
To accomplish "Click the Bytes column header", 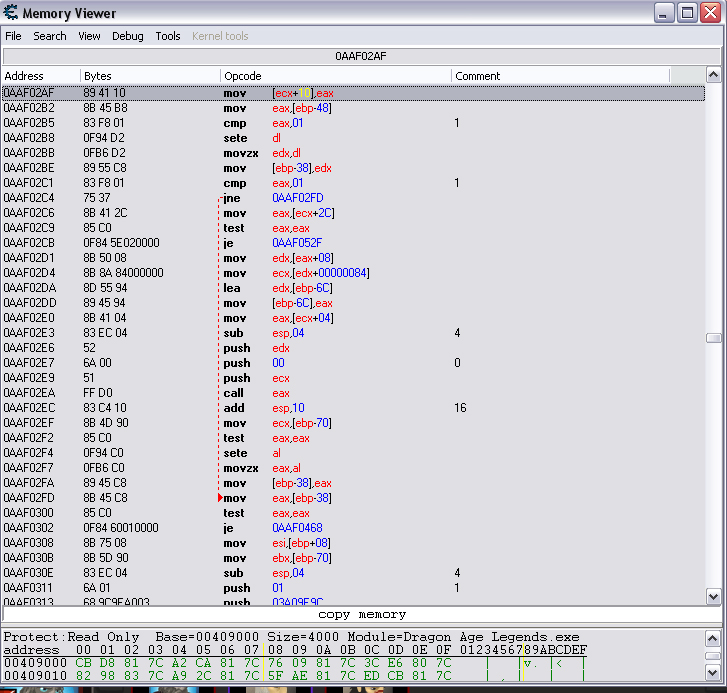I will pyautogui.click(x=150, y=76).
